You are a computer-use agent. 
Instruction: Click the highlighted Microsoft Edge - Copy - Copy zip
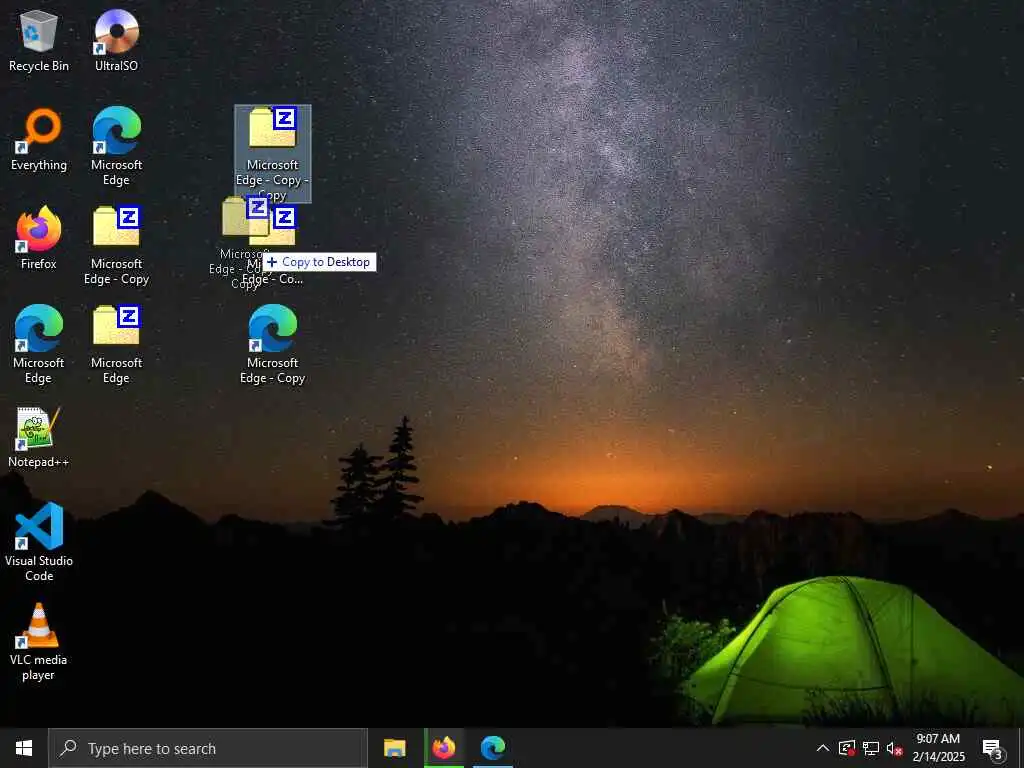[272, 154]
